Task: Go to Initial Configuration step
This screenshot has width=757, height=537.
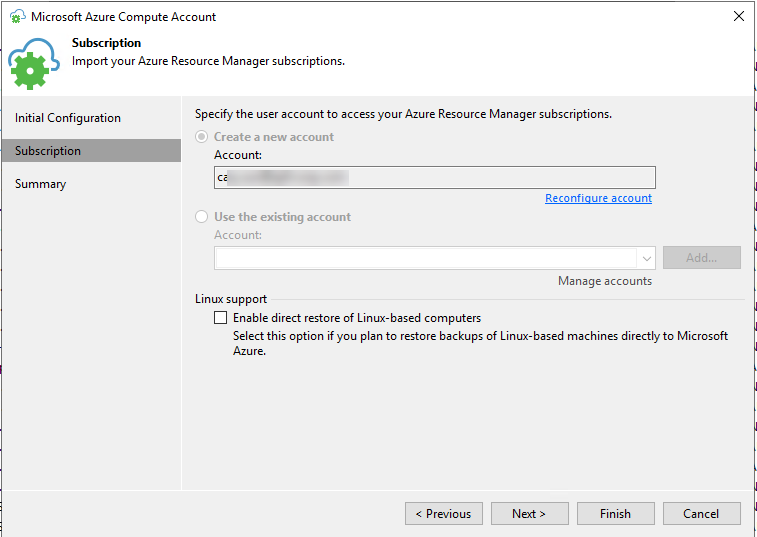Action: [x=68, y=118]
